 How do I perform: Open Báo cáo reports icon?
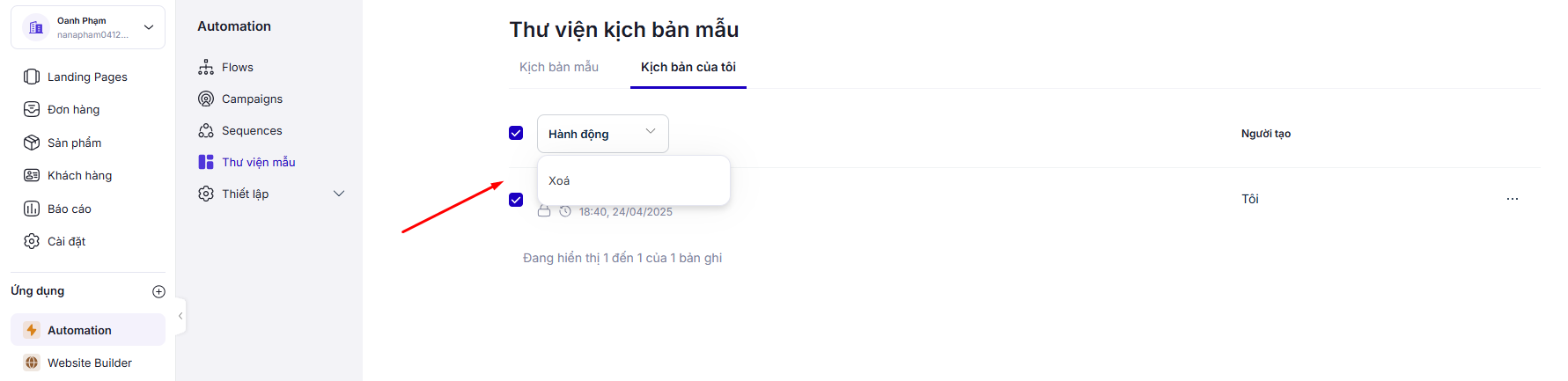[x=32, y=209]
